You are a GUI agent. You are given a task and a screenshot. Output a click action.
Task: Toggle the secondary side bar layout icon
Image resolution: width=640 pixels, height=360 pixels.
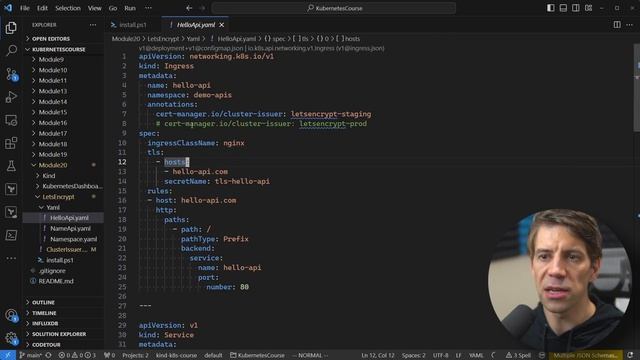click(576, 8)
